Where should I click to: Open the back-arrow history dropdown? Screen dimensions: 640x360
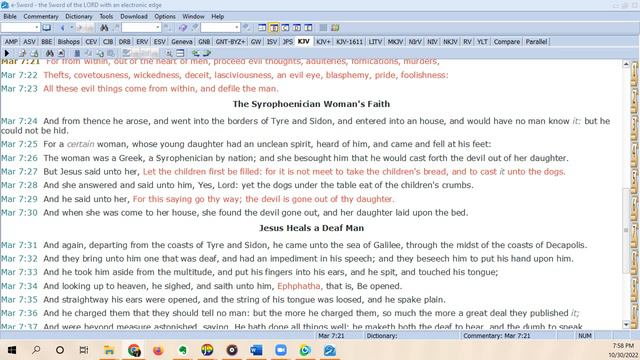click(71, 28)
